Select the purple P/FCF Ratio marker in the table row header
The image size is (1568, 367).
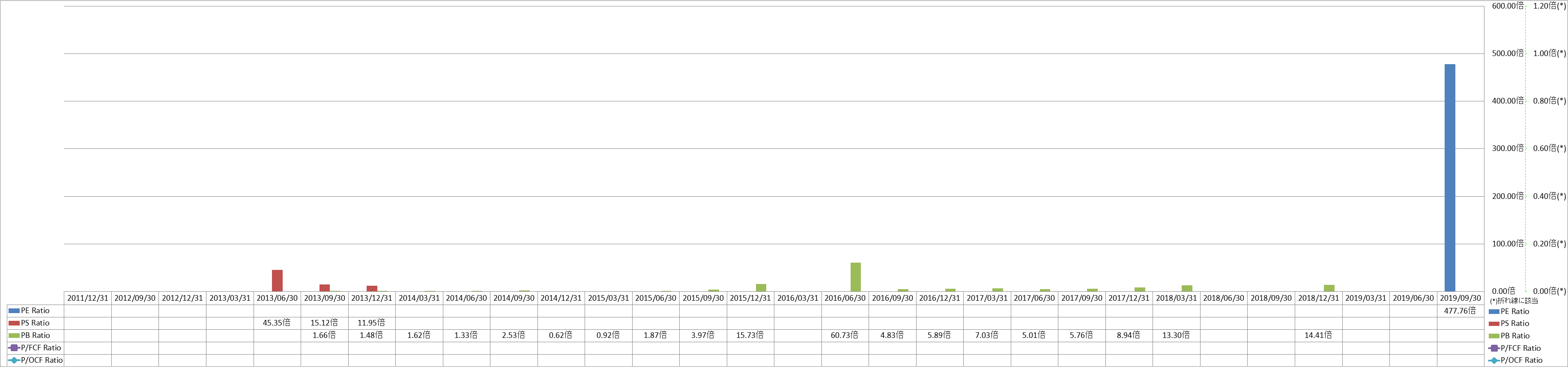(x=14, y=348)
